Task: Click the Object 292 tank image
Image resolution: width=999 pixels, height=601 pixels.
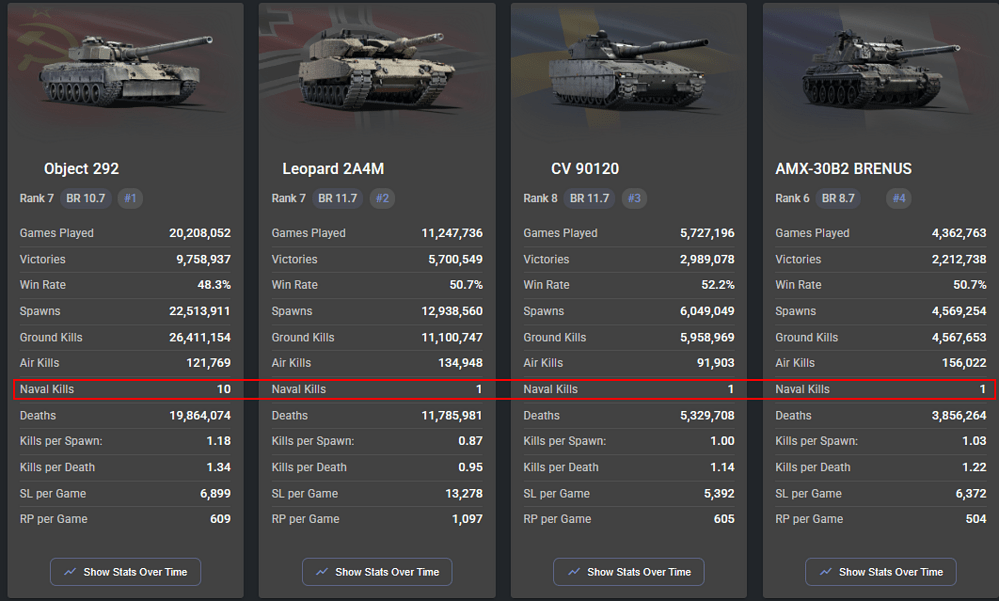Action: click(125, 73)
